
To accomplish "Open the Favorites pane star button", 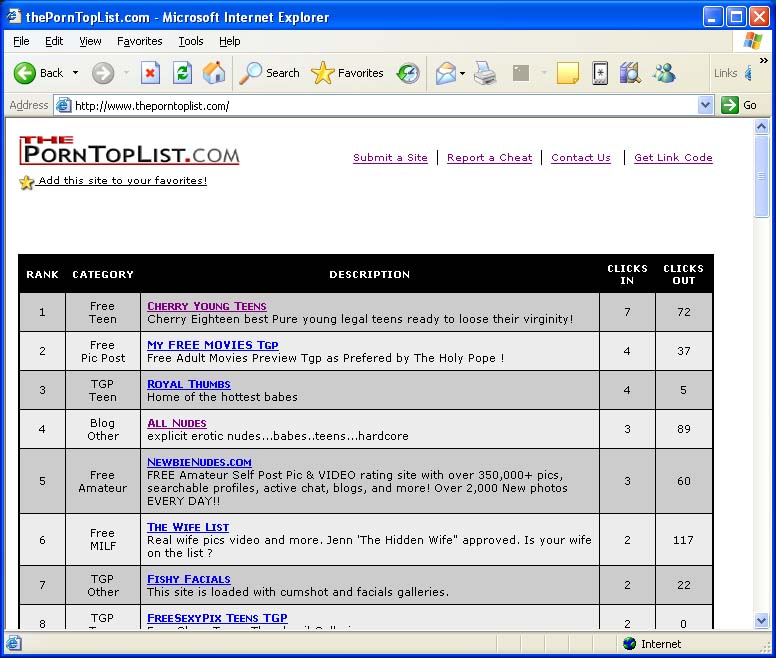I will click(x=347, y=73).
